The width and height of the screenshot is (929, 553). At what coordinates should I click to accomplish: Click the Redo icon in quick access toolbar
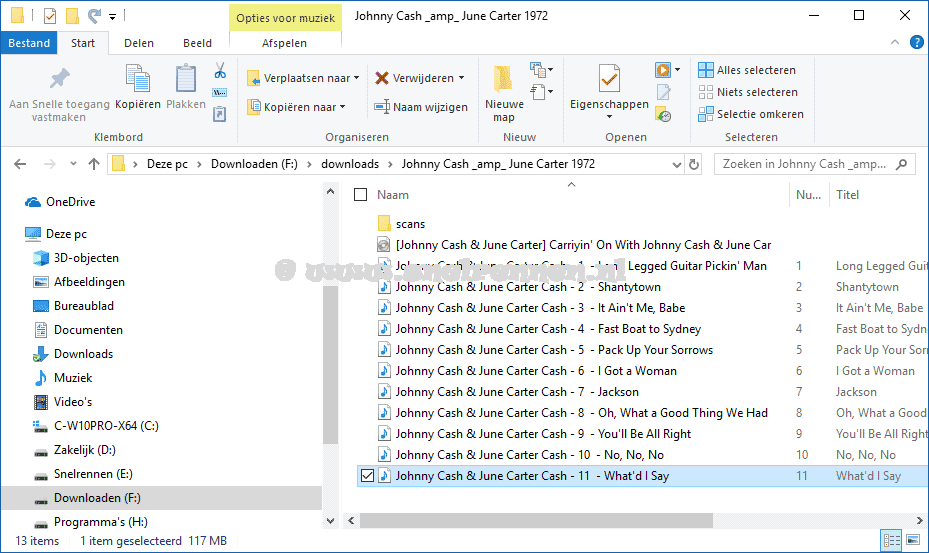pyautogui.click(x=94, y=16)
